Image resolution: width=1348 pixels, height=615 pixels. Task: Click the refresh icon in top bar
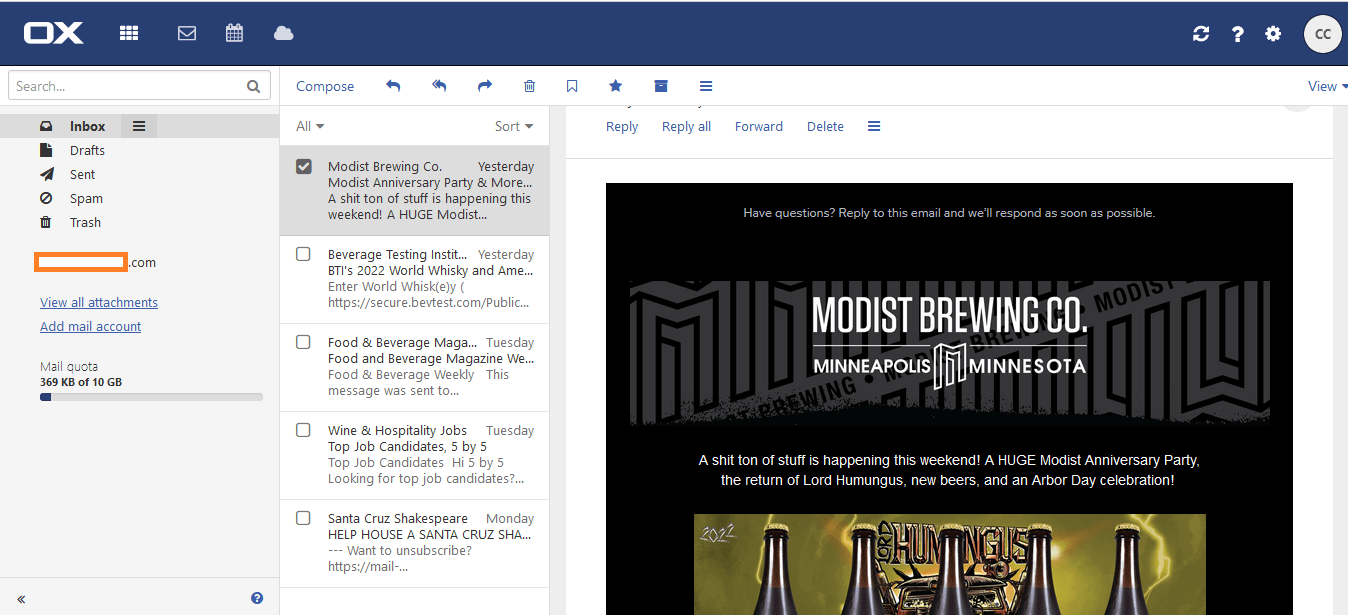pyautogui.click(x=1201, y=34)
